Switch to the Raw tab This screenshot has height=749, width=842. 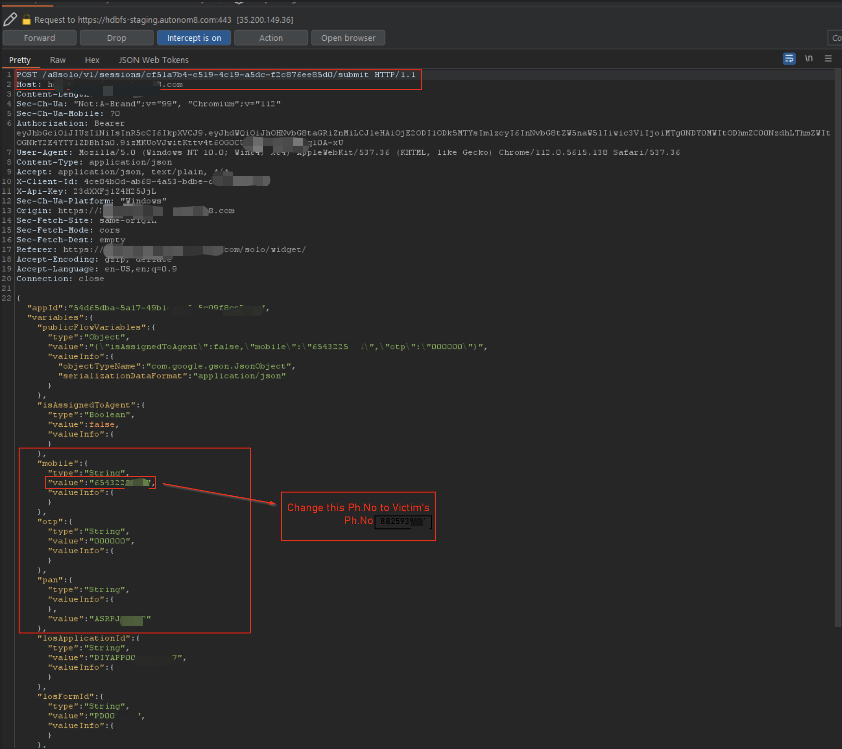click(x=59, y=60)
